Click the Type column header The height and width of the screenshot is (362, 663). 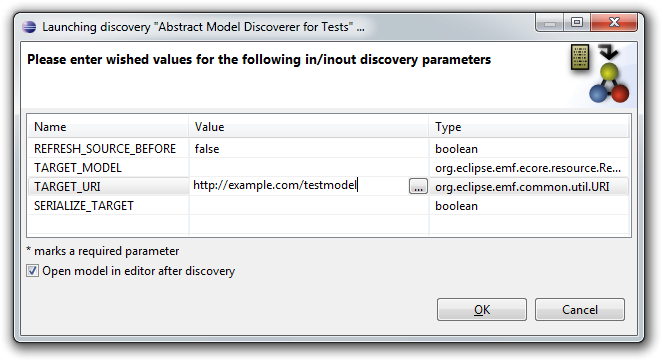pos(529,127)
